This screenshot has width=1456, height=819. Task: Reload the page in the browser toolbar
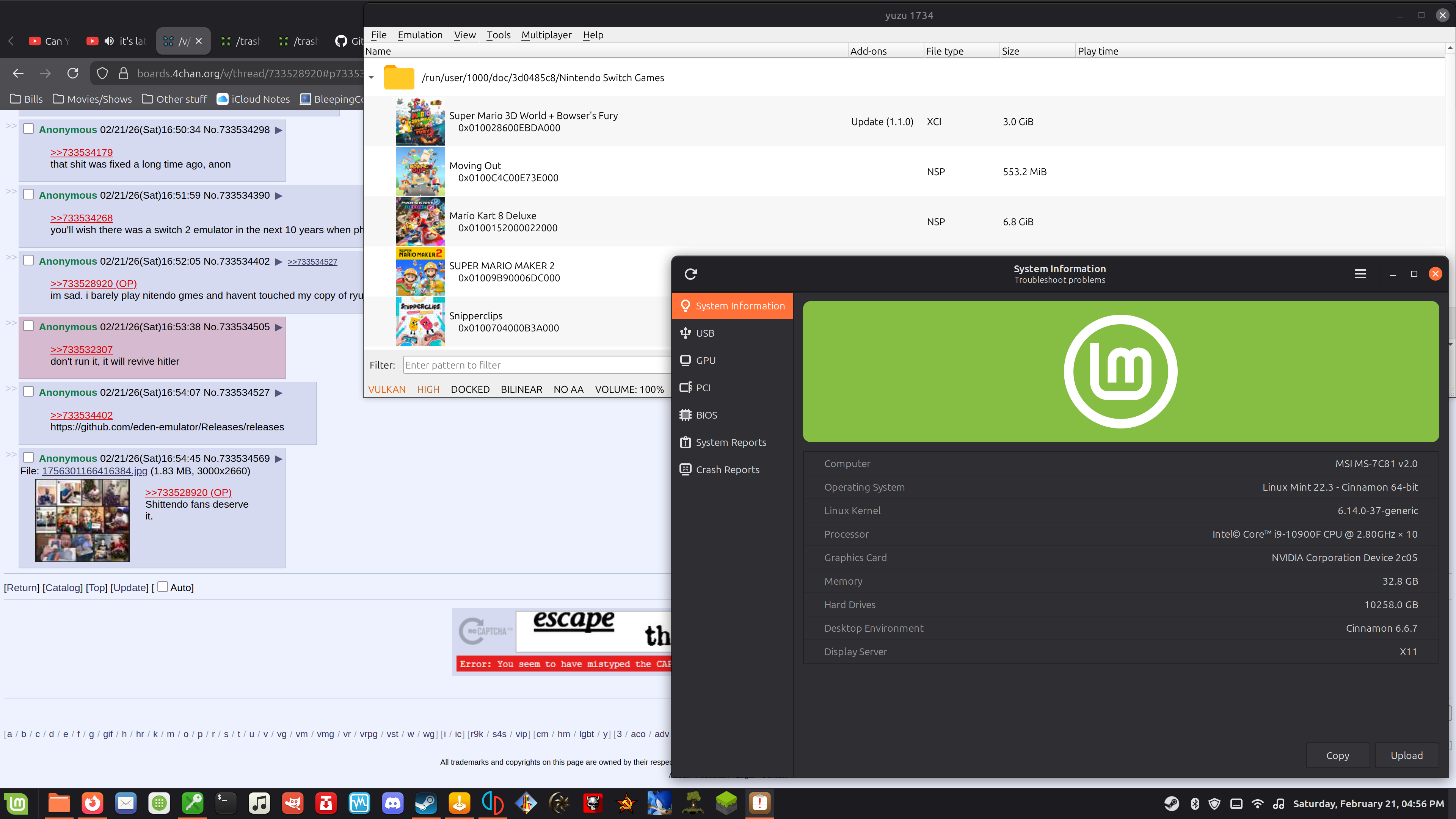[x=73, y=74]
